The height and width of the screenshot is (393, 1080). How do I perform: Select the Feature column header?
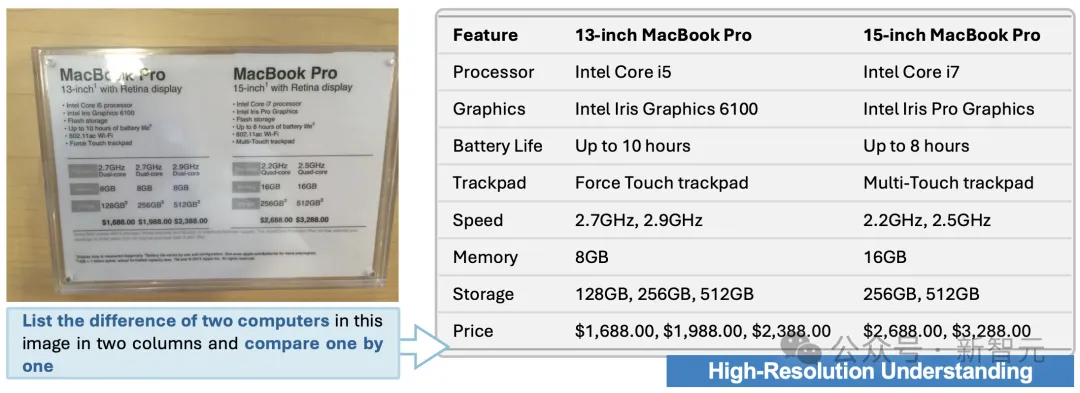click(486, 35)
